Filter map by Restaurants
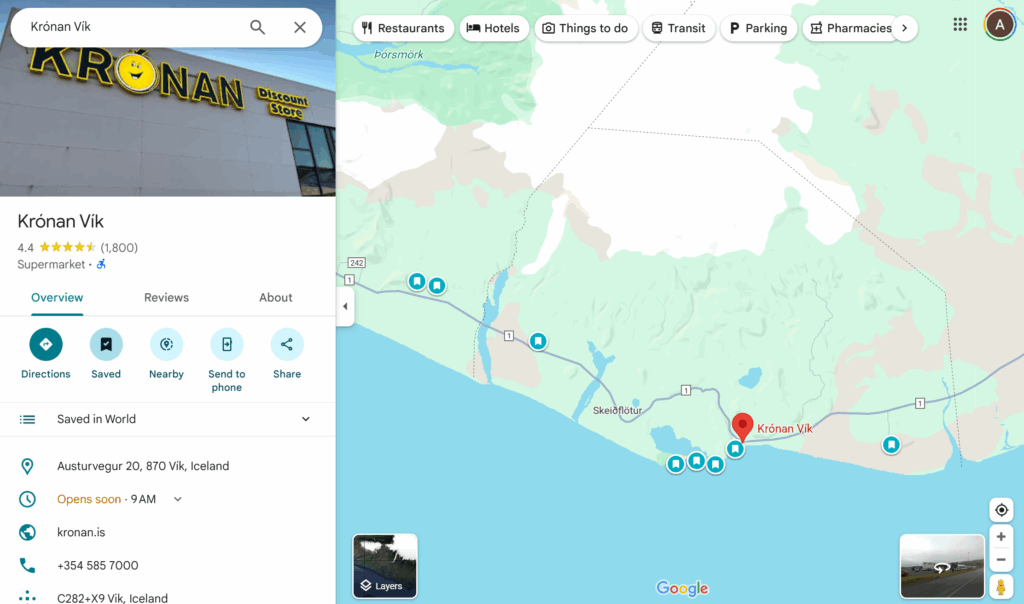Screen dimensions: 1024x604 [404, 28]
